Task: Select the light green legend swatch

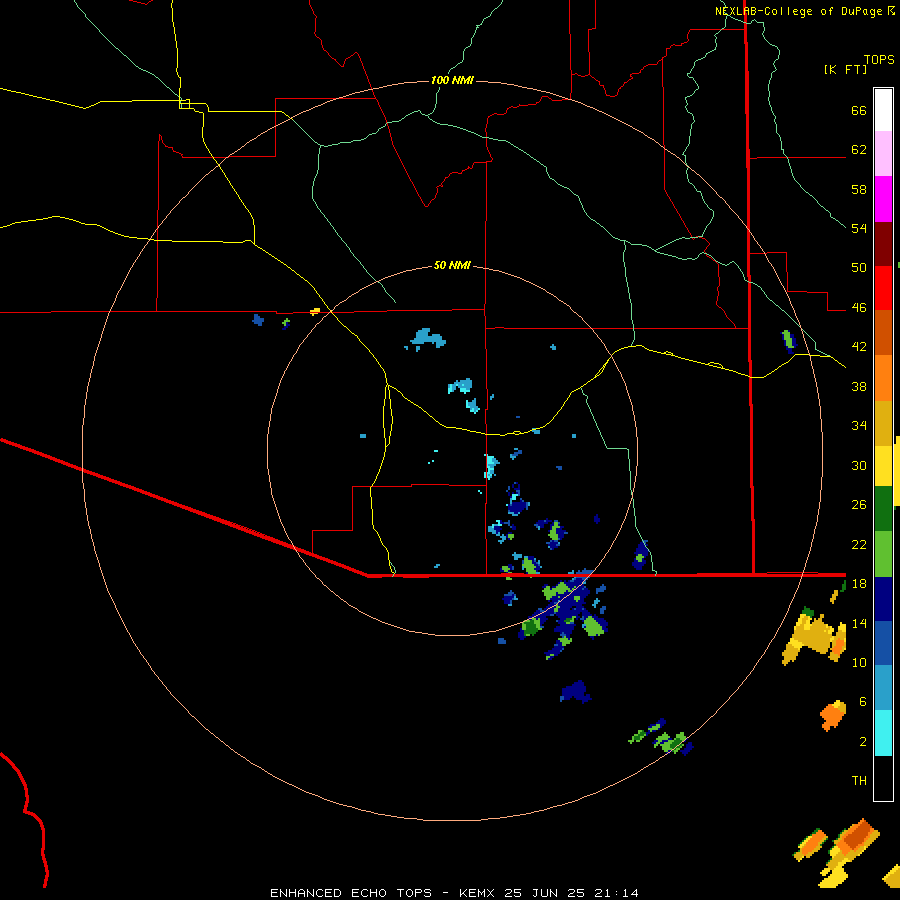Action: click(x=883, y=554)
